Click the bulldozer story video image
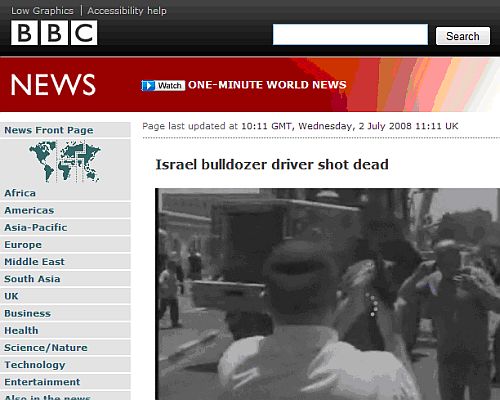 pos(328,294)
